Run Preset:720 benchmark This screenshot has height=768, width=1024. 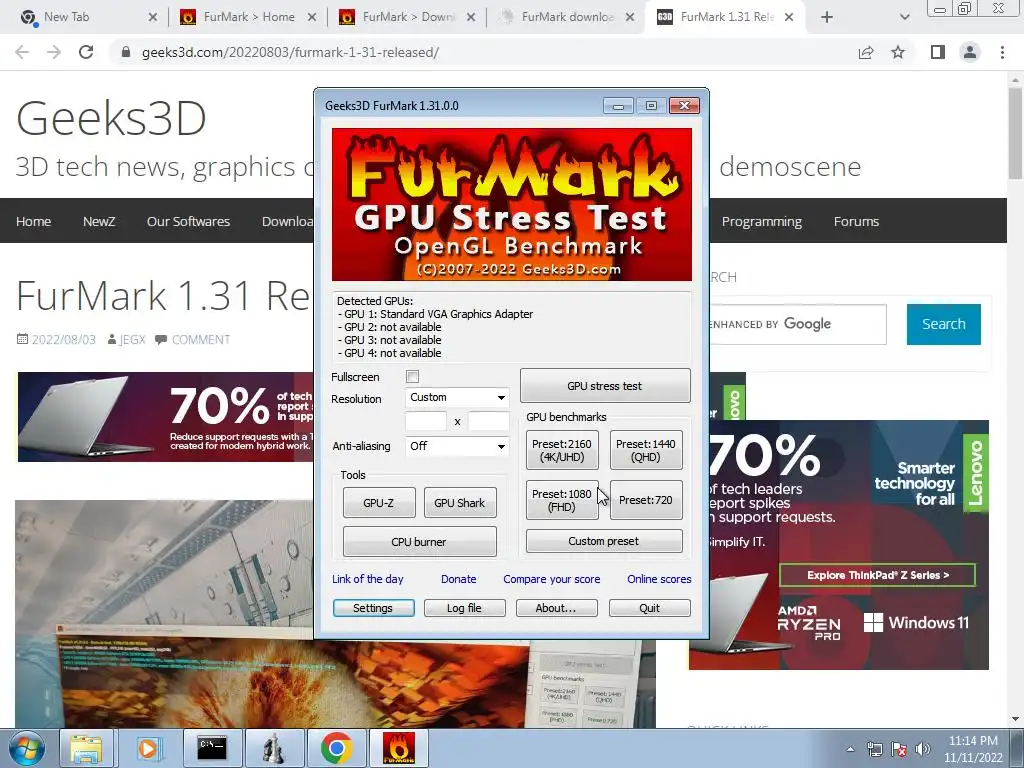coord(646,500)
